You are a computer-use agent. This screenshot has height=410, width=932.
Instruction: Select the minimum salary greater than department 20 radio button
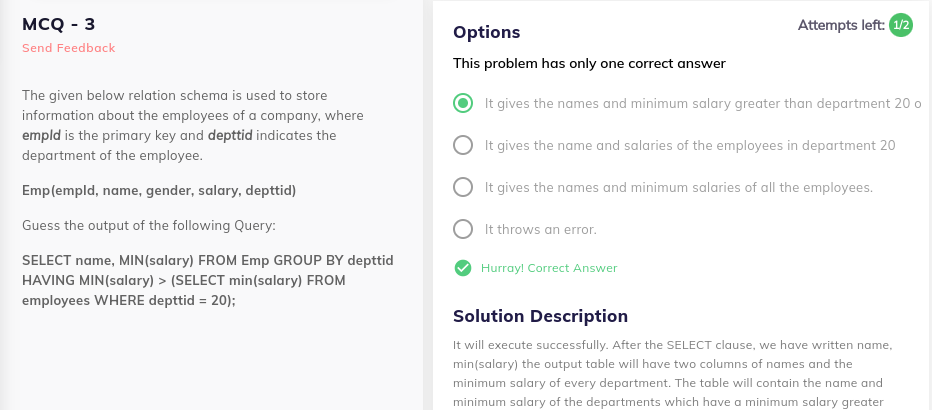click(463, 103)
